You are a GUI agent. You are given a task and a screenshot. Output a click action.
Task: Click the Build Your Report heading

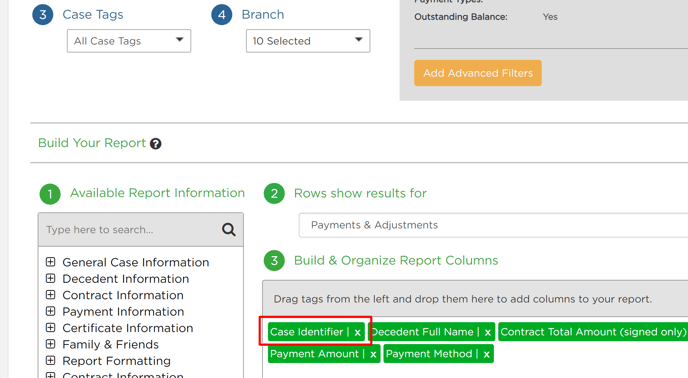[92, 143]
